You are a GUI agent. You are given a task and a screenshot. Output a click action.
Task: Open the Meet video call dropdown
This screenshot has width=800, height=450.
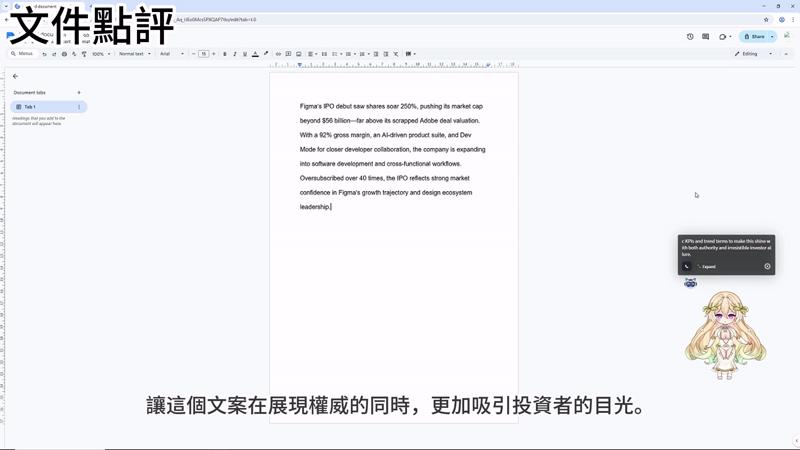coord(725,37)
